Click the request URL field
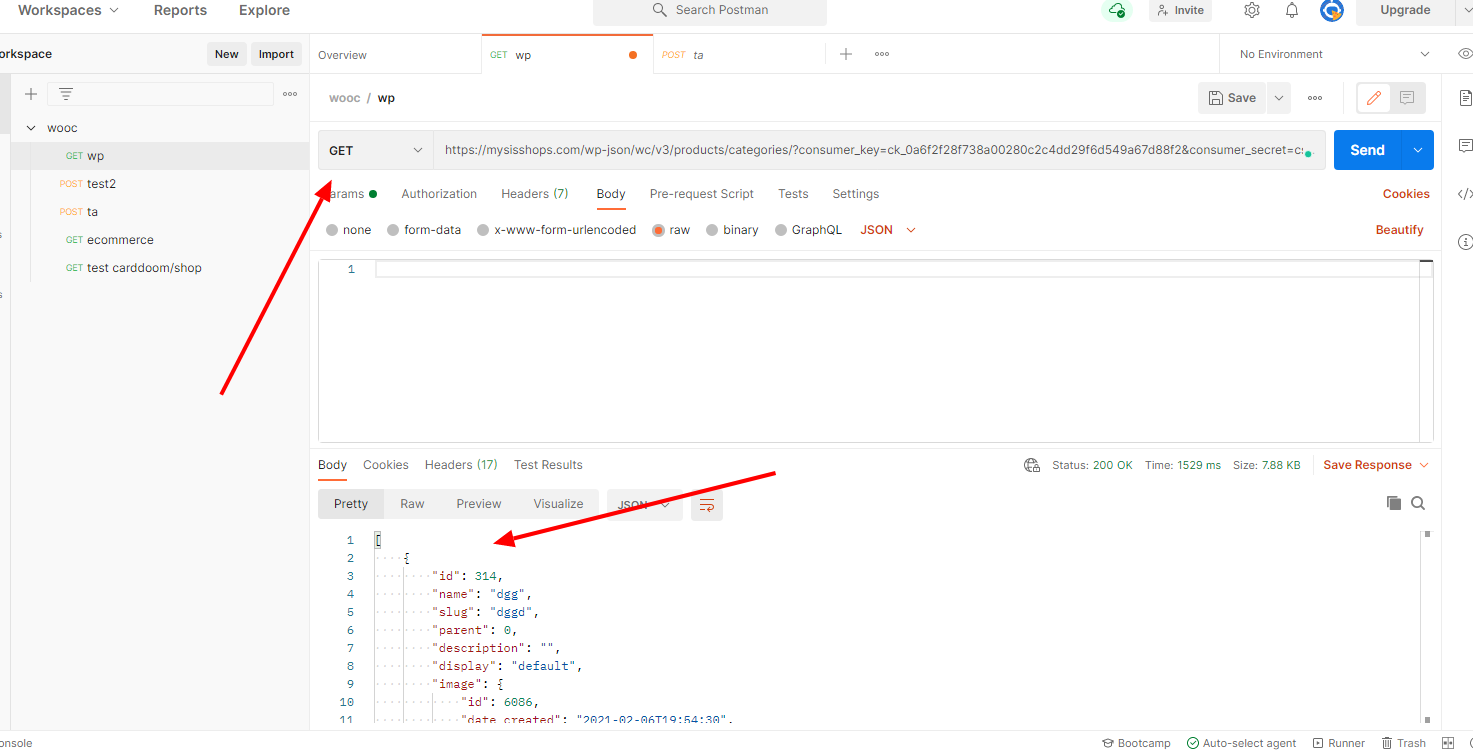Image resolution: width=1473 pixels, height=751 pixels. 879,150
